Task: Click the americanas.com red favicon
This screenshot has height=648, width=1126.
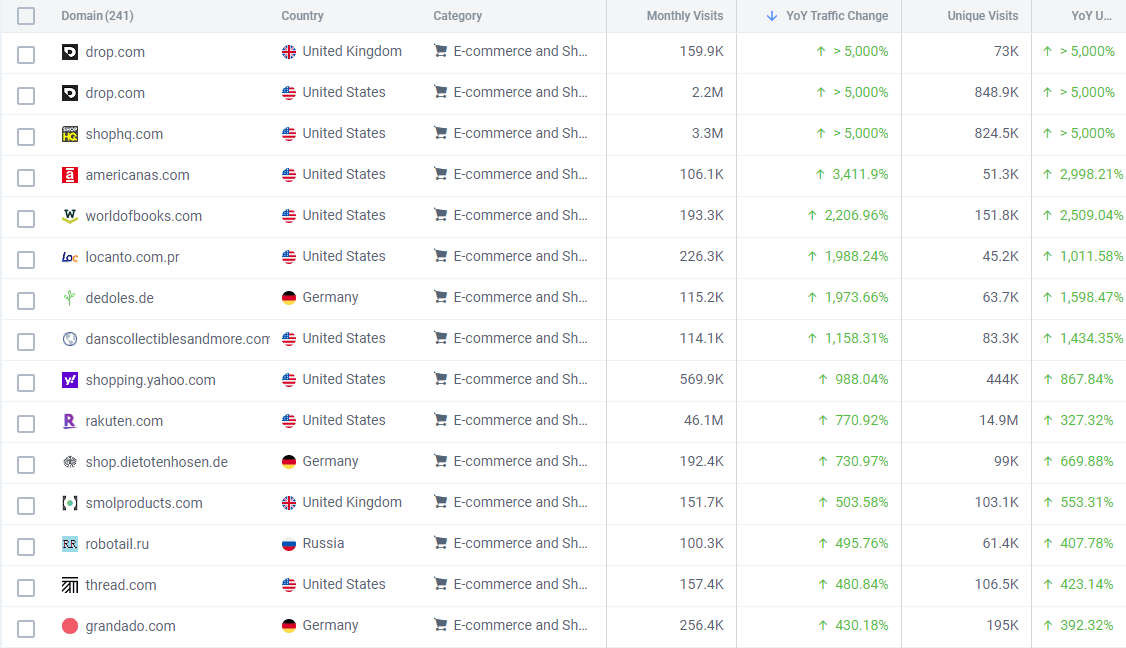Action: [x=70, y=175]
